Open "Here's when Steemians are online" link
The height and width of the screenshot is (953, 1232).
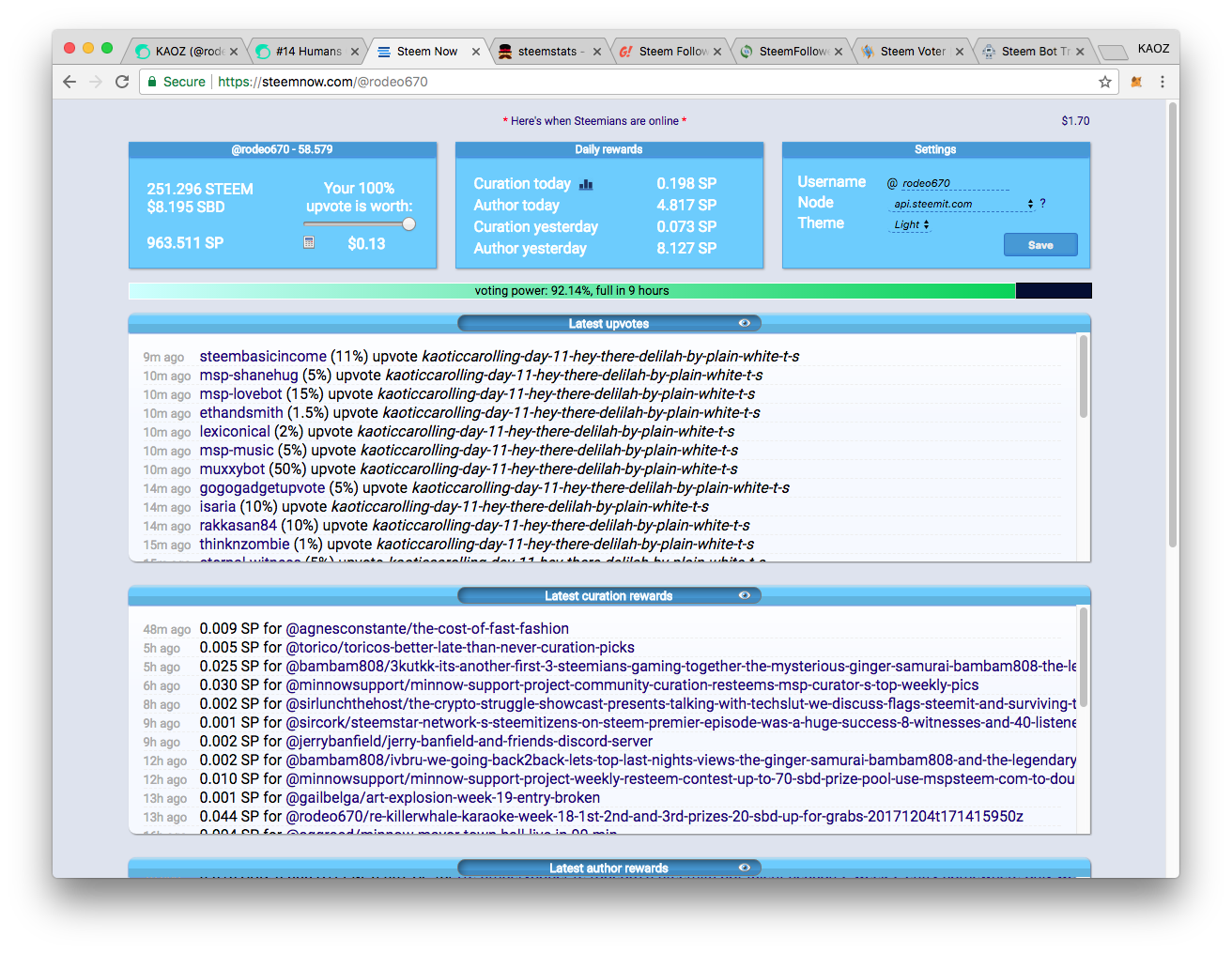coord(594,121)
